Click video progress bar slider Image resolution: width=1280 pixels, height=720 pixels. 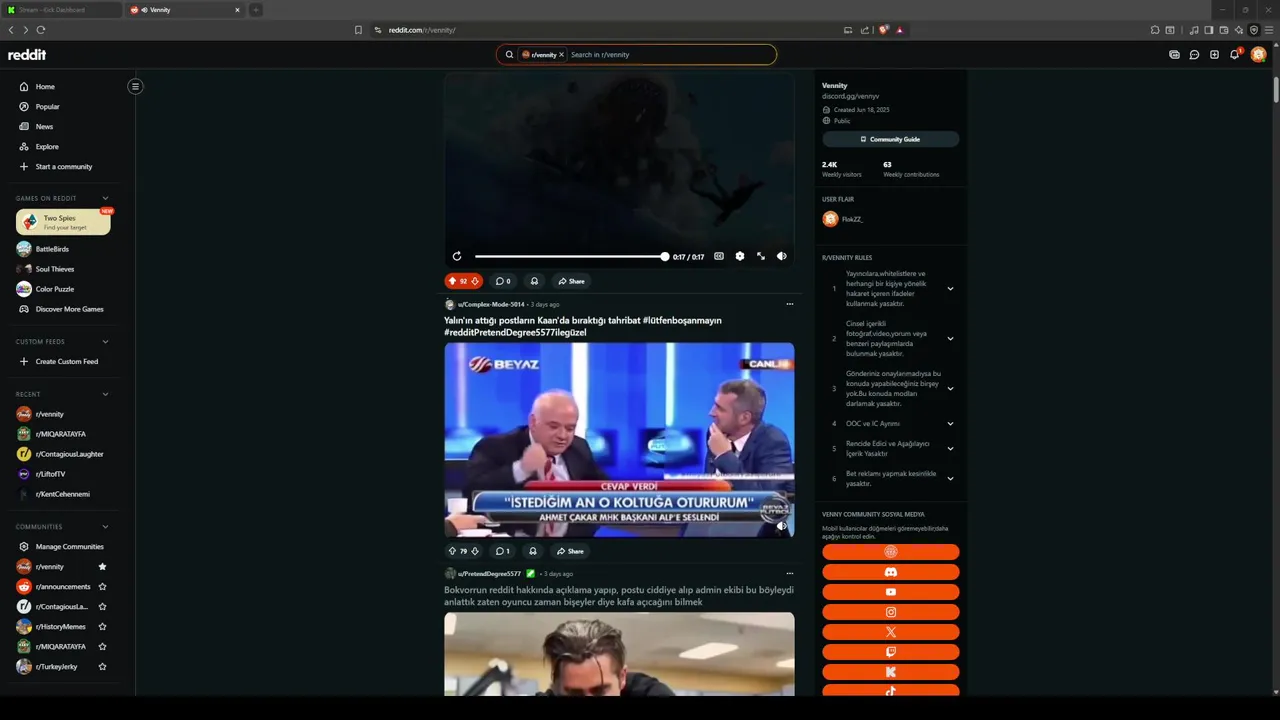[x=570, y=256]
